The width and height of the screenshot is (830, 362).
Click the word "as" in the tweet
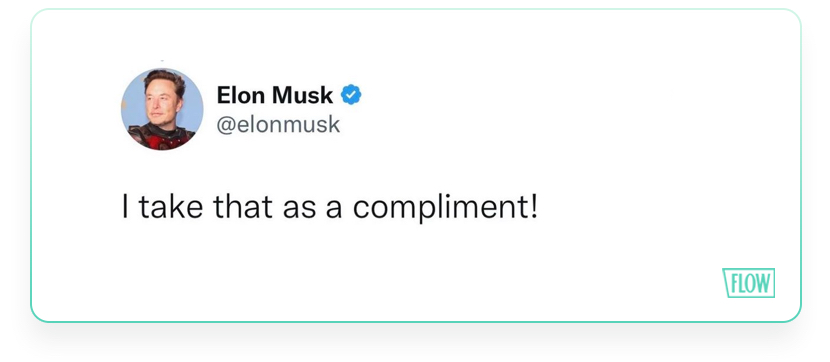[x=299, y=210]
